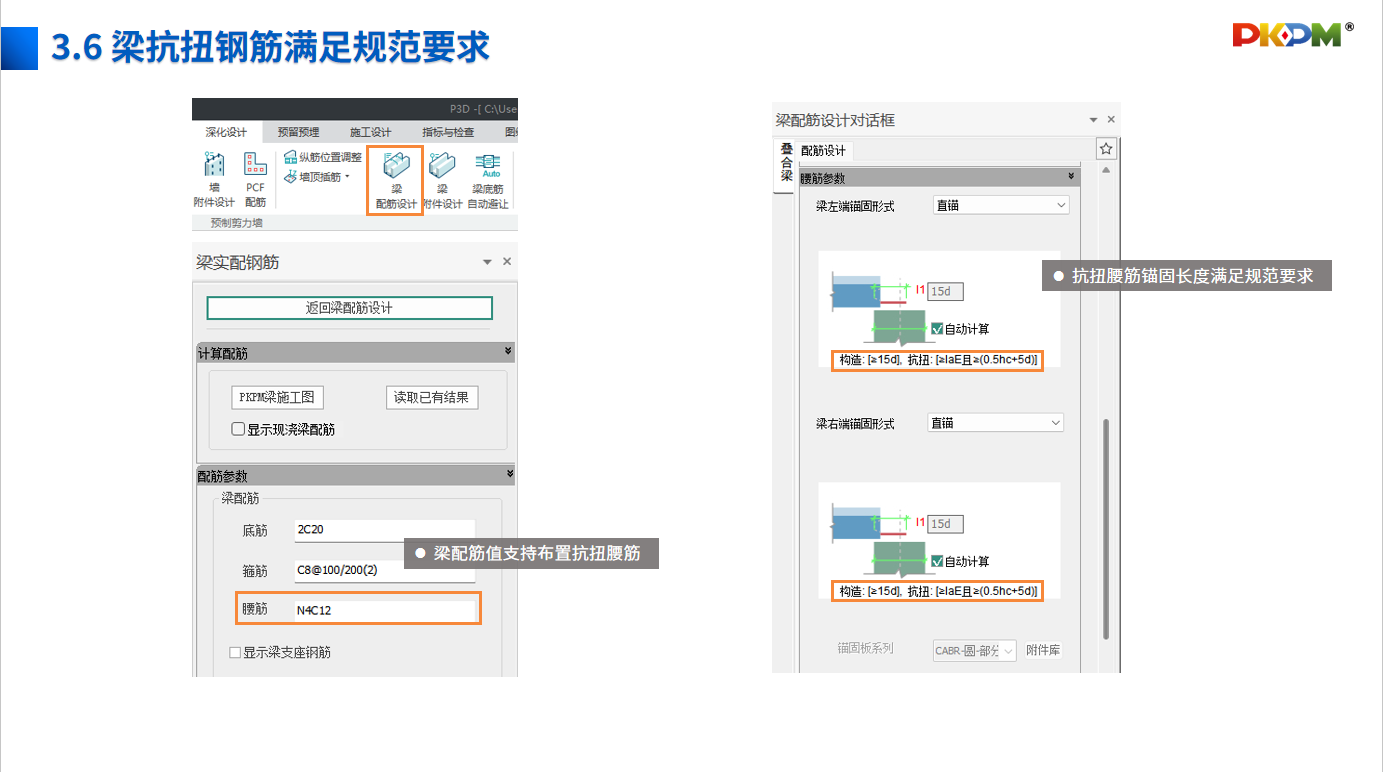Screen dimensions: 1383x772
Task: Click the 附件库 button
Action: 1043,650
